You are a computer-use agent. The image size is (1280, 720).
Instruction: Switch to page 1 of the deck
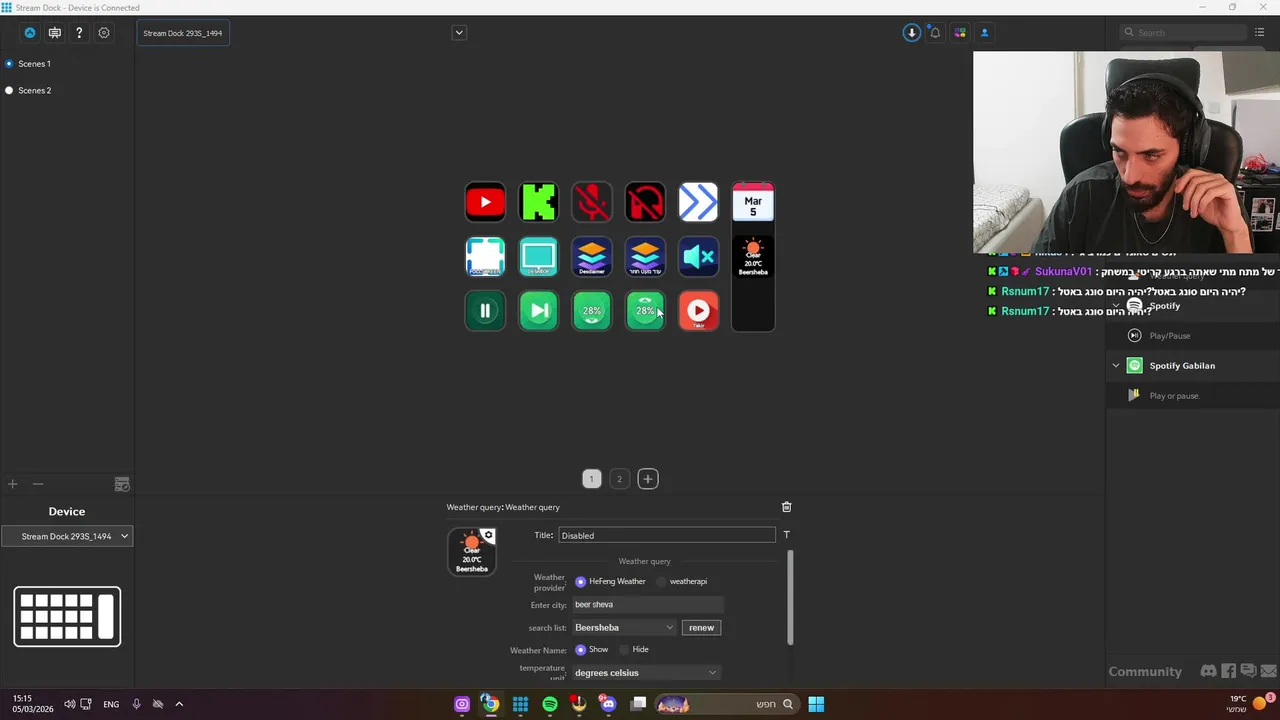pyautogui.click(x=591, y=479)
